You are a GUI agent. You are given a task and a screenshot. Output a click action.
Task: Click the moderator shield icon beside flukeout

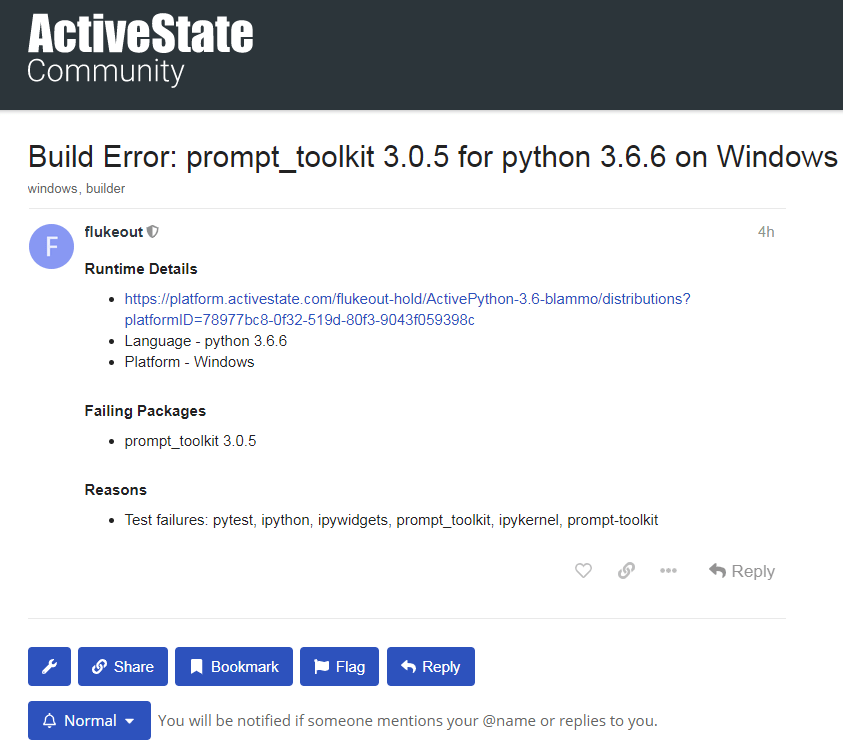tap(153, 232)
